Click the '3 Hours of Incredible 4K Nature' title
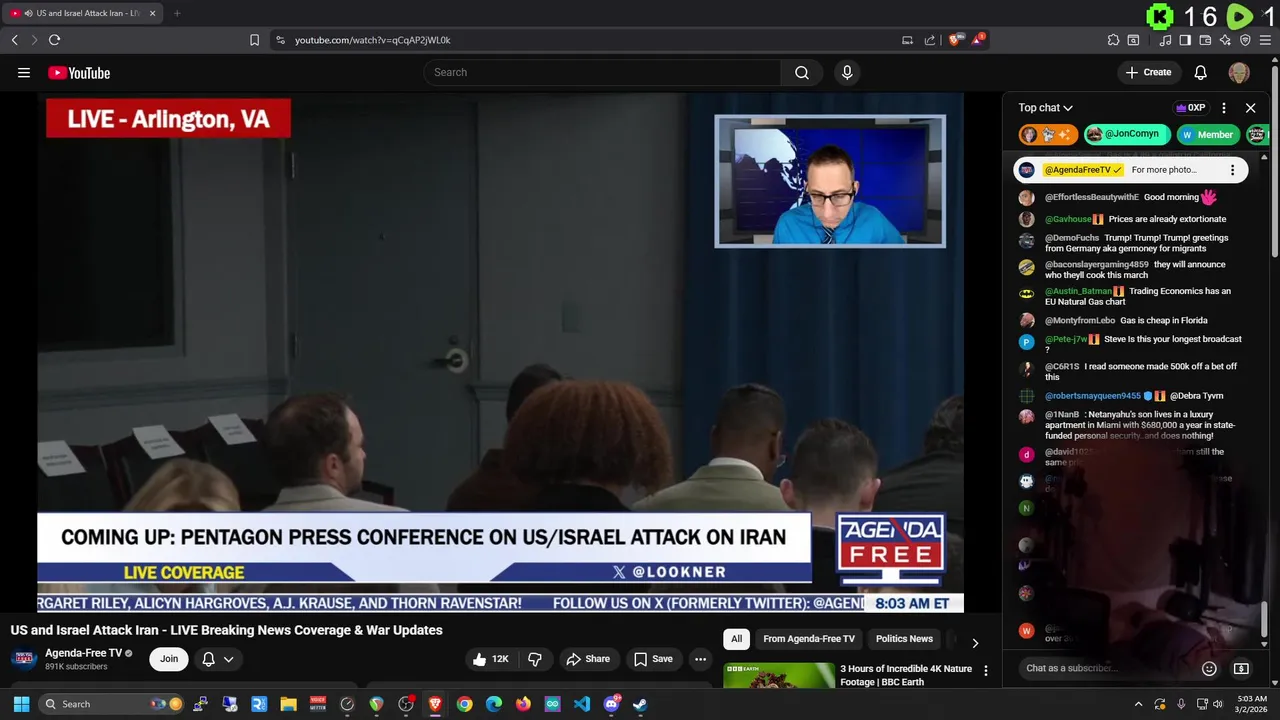Screen dimensions: 1280x720 click(906, 675)
